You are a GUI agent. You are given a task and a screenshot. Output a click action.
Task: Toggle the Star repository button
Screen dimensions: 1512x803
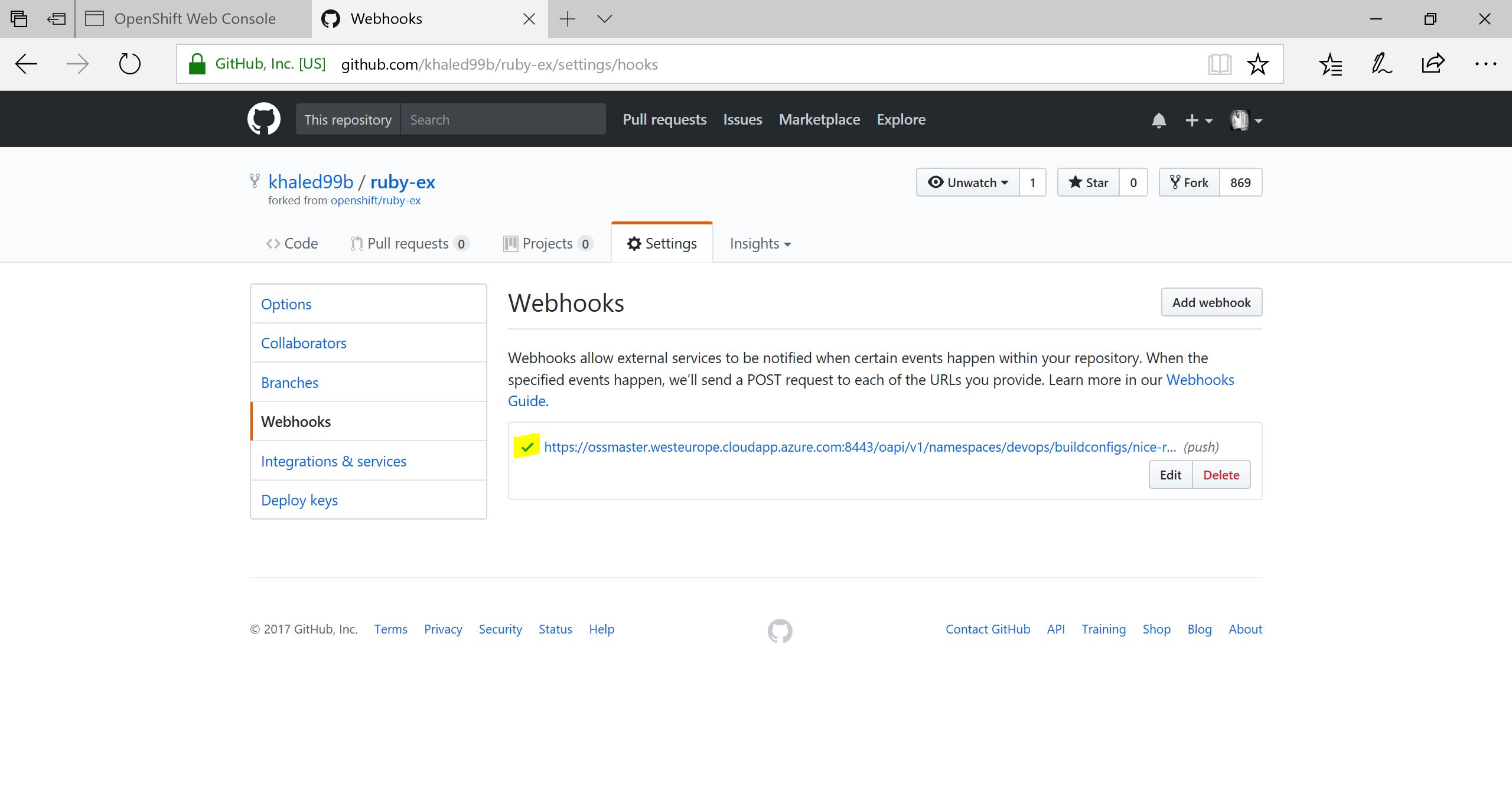pos(1088,182)
